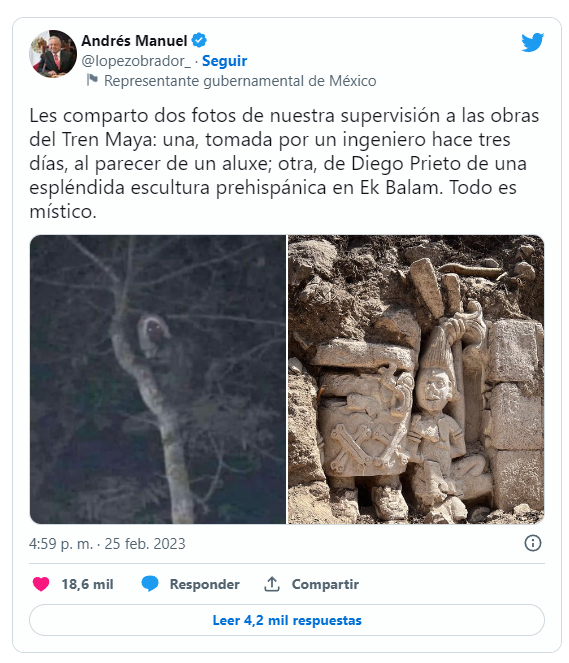Screen dimensions: 569x663
Task: Open the aluxe tree photo
Action: (158, 379)
